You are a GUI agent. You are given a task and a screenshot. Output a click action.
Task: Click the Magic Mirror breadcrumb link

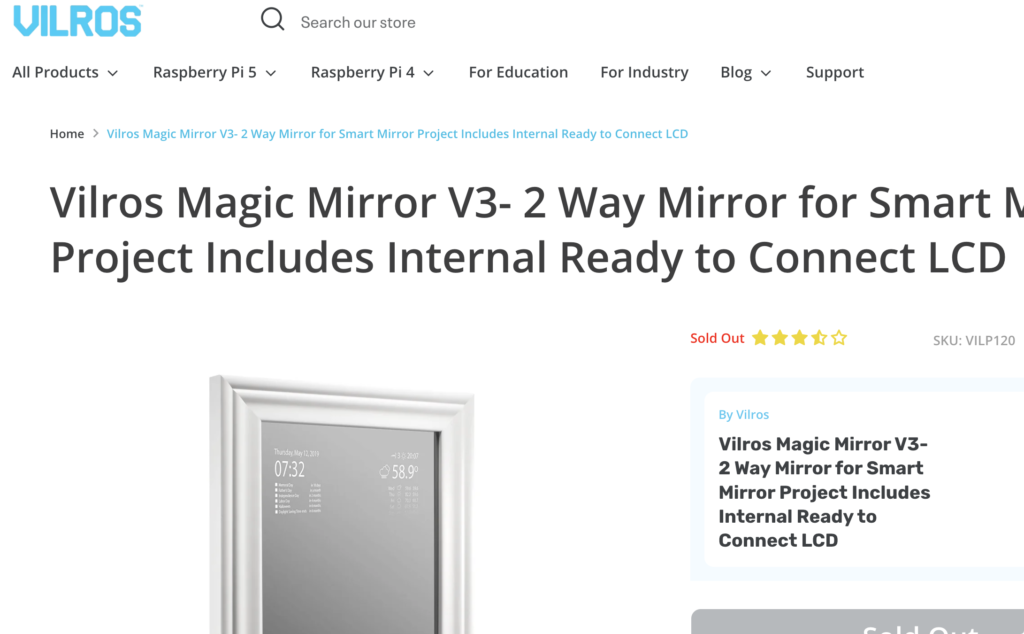coord(397,133)
